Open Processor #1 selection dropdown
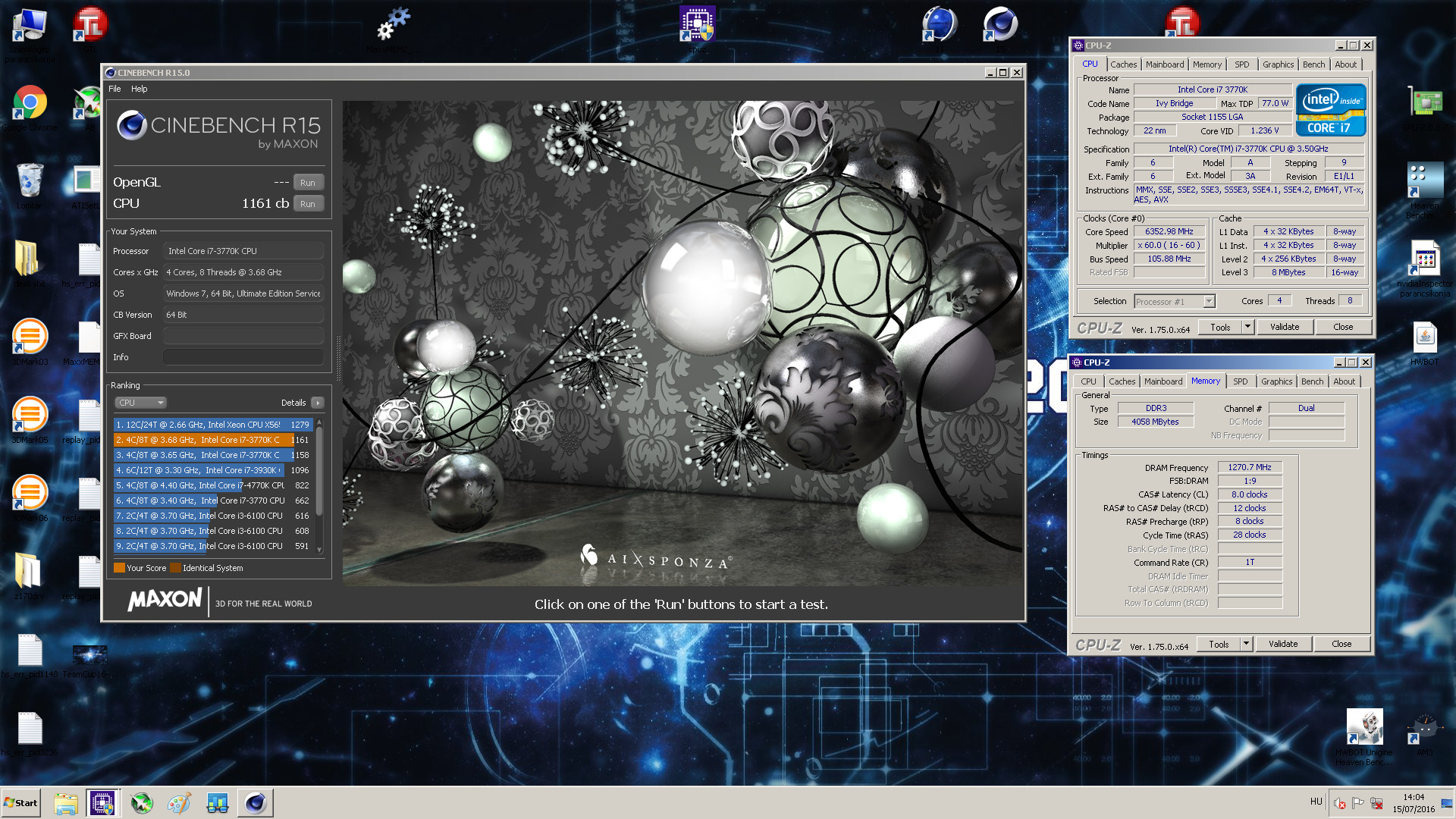Viewport: 1456px width, 819px height. click(x=1175, y=302)
